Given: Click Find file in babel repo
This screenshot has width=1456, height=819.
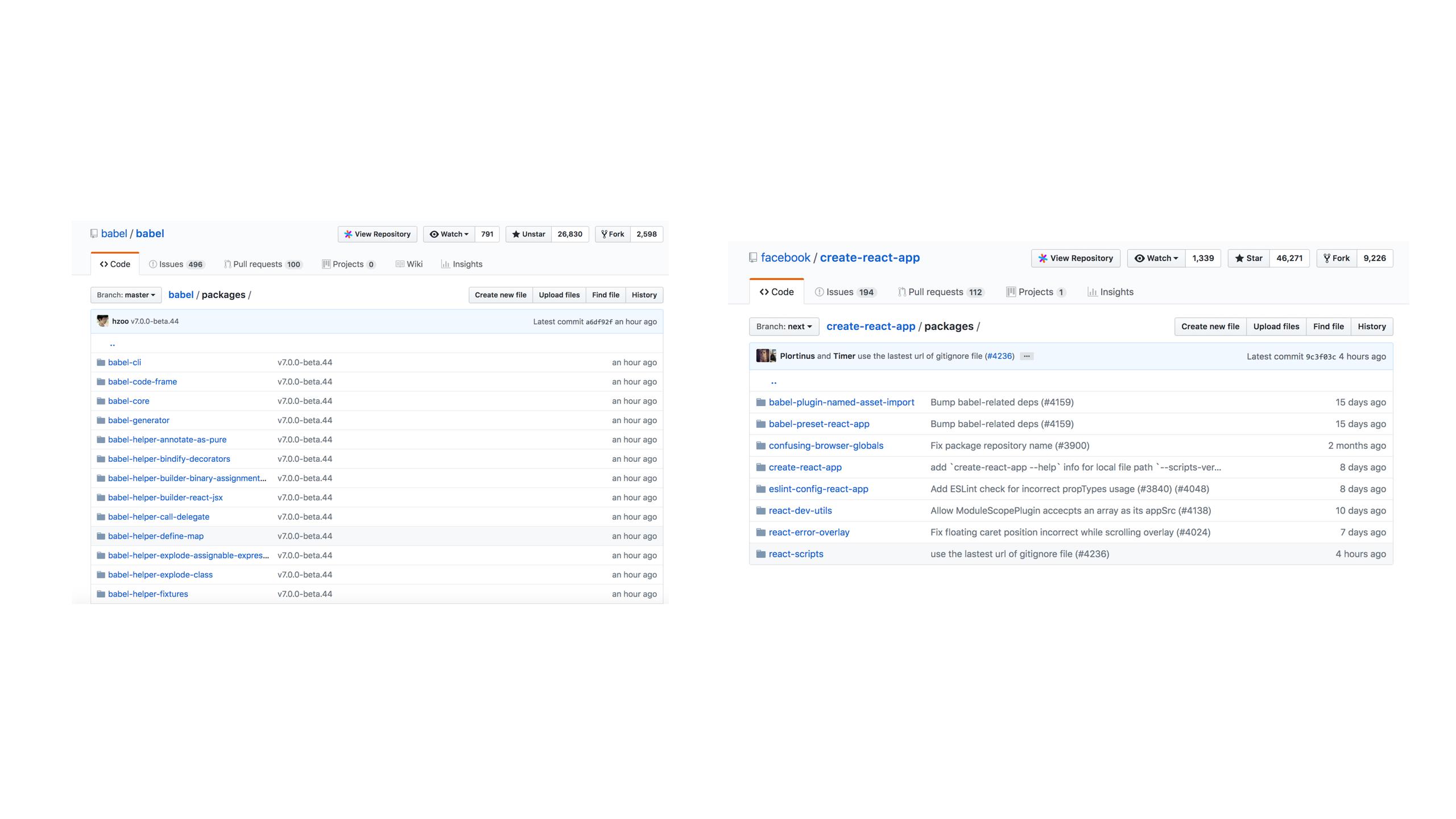Looking at the screenshot, I should pos(605,295).
